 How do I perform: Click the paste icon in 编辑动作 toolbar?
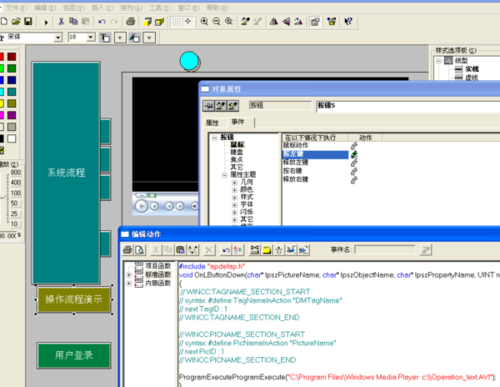[180, 250]
